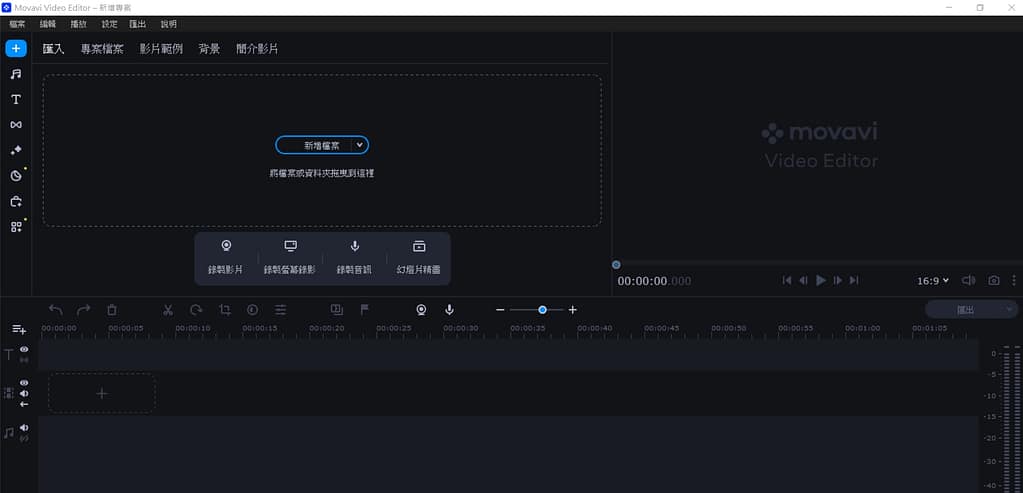This screenshot has width=1023, height=493.
Task: Delete selected clip with the trash icon
Action: click(x=112, y=310)
